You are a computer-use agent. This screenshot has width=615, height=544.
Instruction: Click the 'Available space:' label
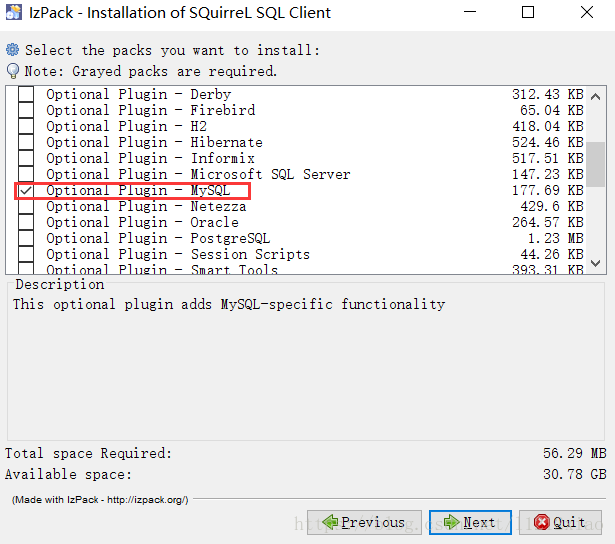point(68,475)
